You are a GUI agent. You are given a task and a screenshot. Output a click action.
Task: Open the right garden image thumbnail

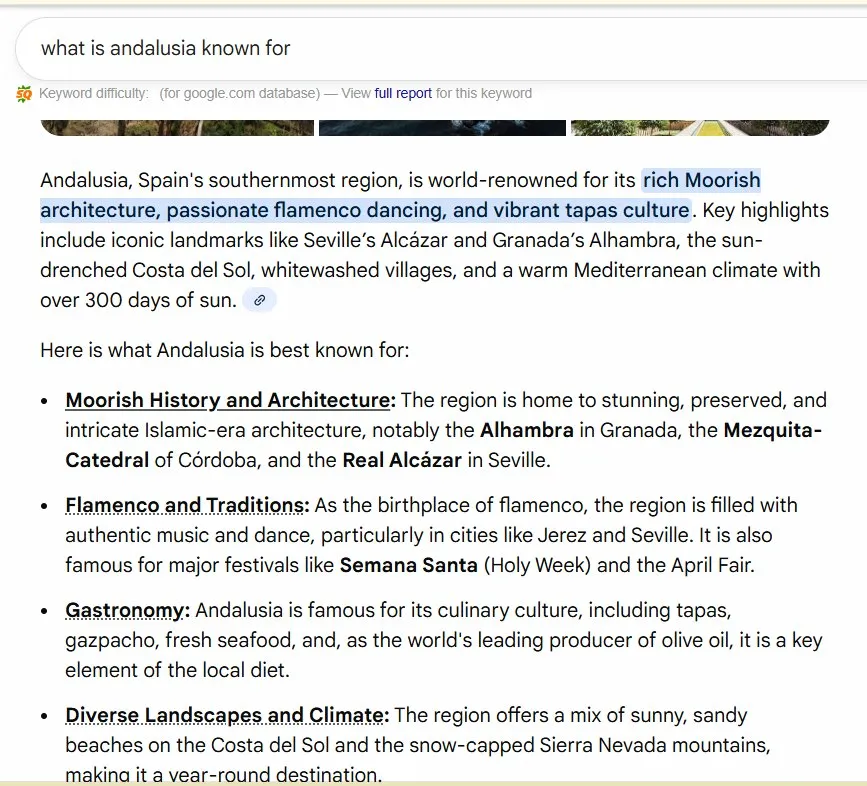pyautogui.click(x=699, y=128)
